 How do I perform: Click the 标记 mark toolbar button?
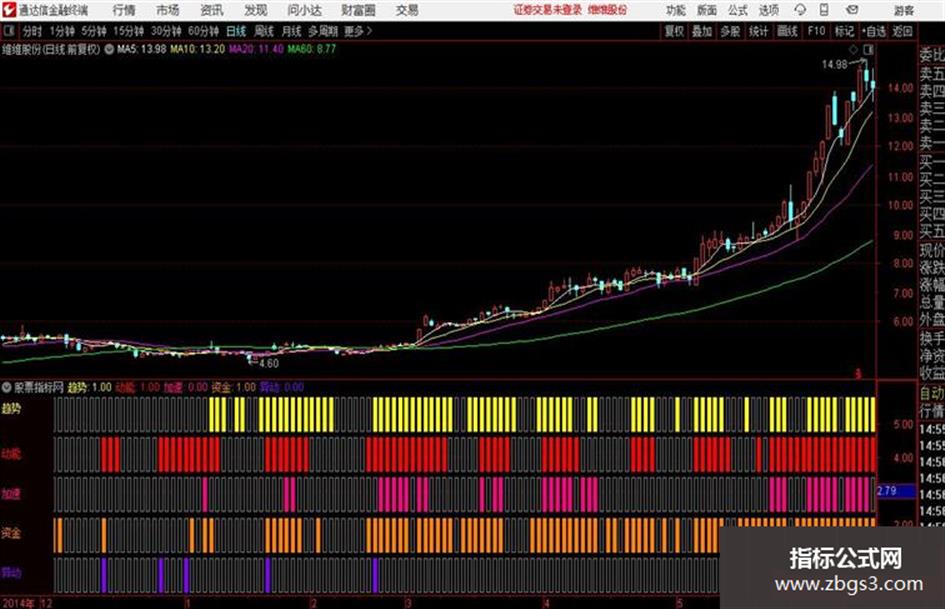point(844,31)
